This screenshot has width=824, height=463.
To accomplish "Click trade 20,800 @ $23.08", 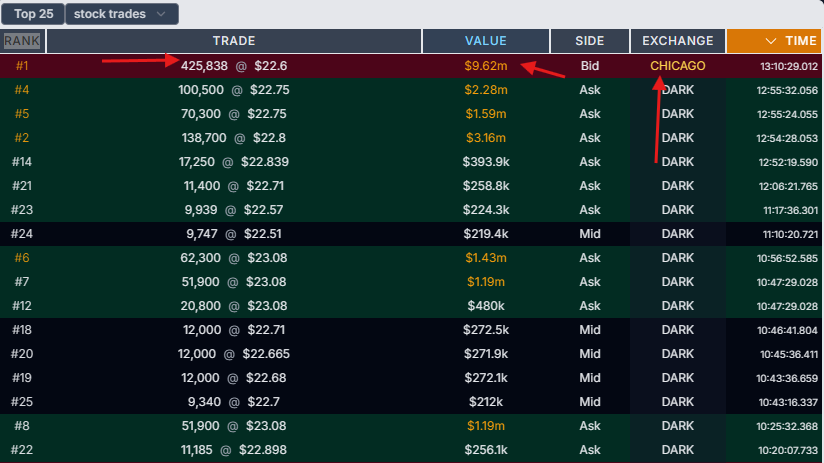I will tap(234, 306).
